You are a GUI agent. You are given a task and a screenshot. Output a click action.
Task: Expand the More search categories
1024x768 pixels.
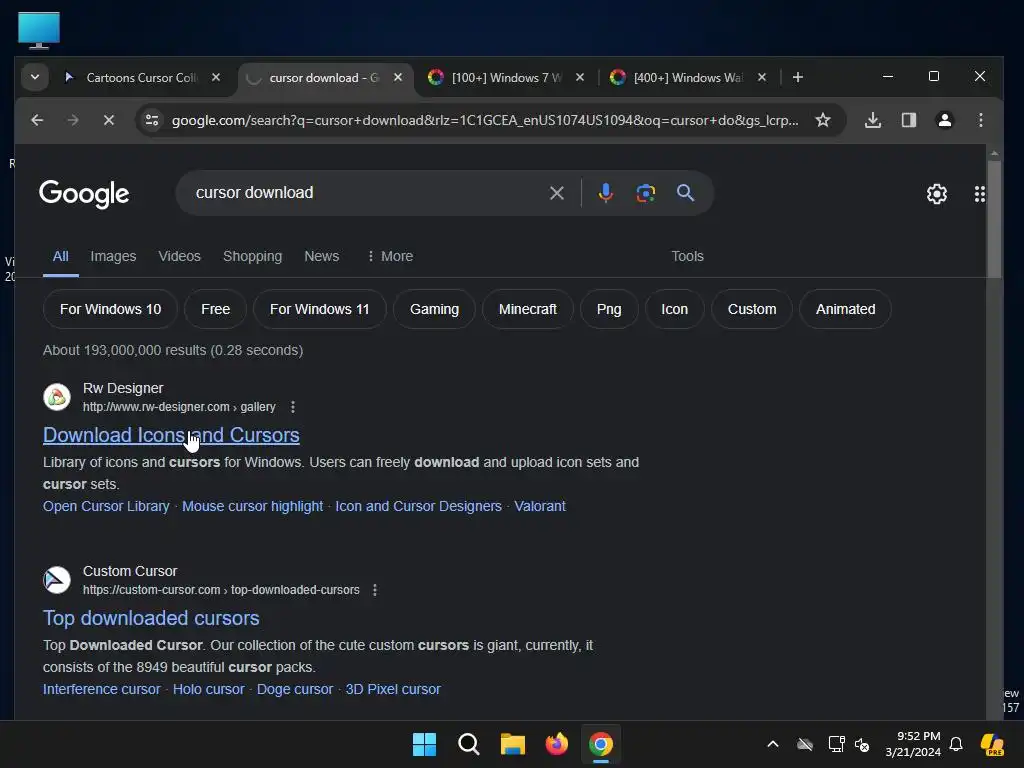point(390,257)
